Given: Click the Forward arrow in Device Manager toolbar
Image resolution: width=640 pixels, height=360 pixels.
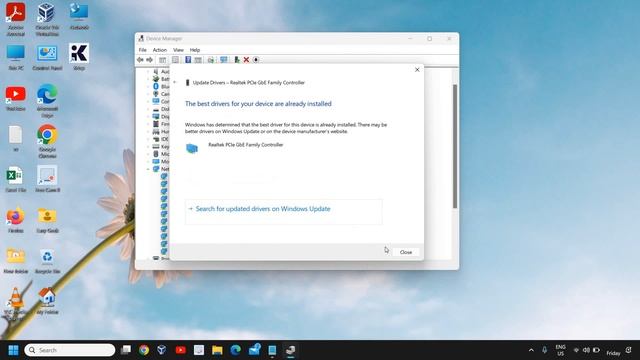Looking at the screenshot, I should point(149,60).
